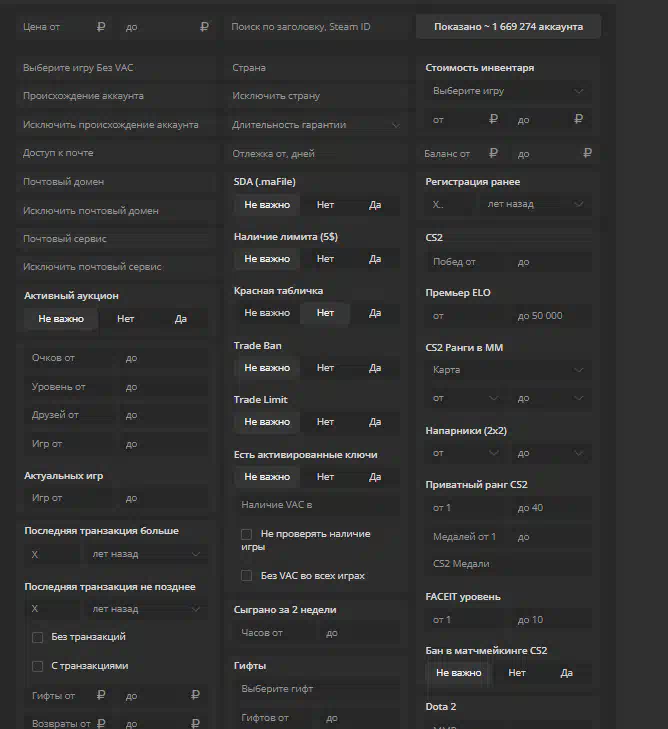
Task: Click the 'Исключить почтовый сервис' field
Action: (116, 267)
